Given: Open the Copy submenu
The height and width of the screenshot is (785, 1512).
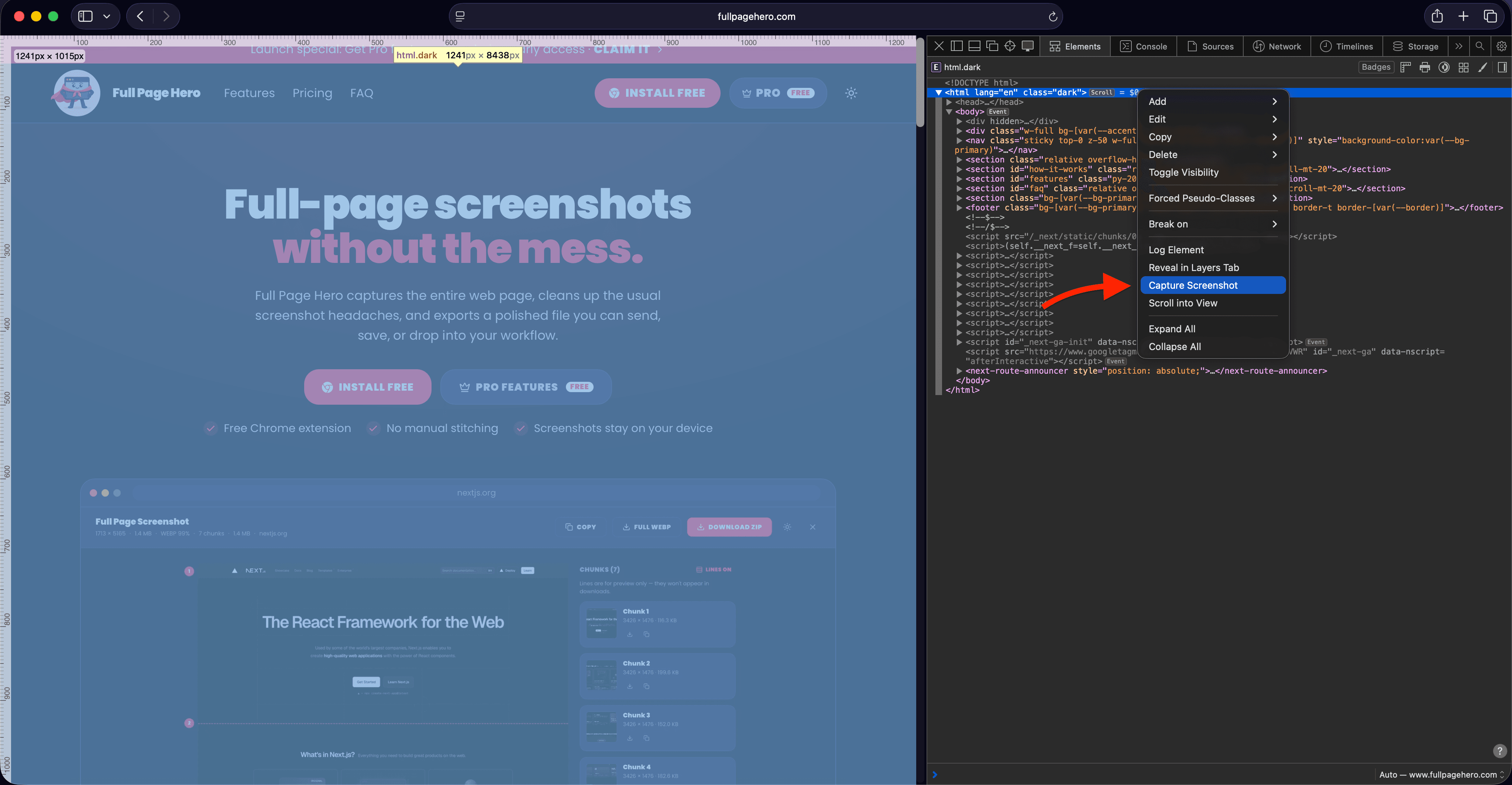Looking at the screenshot, I should [1213, 137].
